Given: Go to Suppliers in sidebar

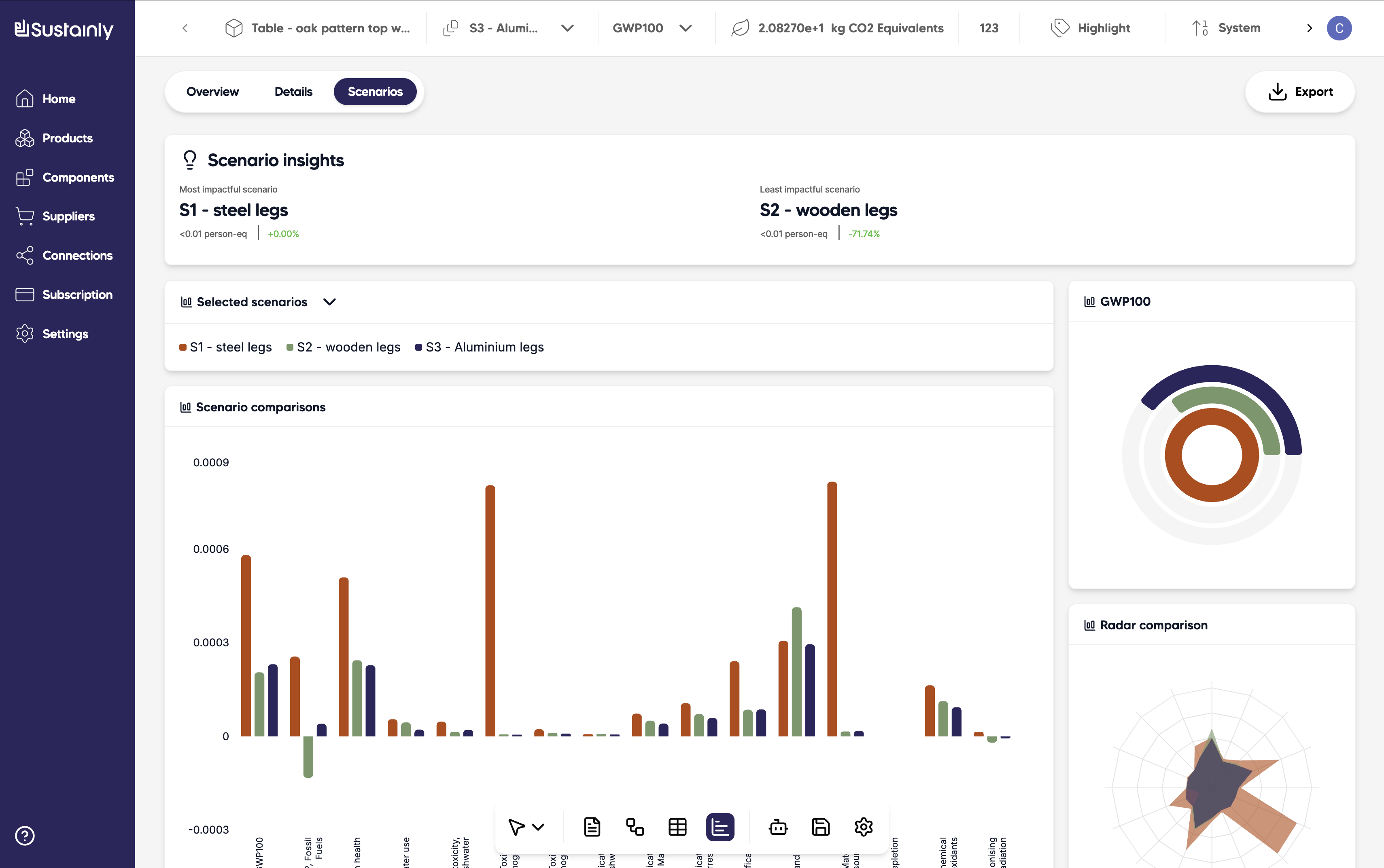Looking at the screenshot, I should pos(68,216).
